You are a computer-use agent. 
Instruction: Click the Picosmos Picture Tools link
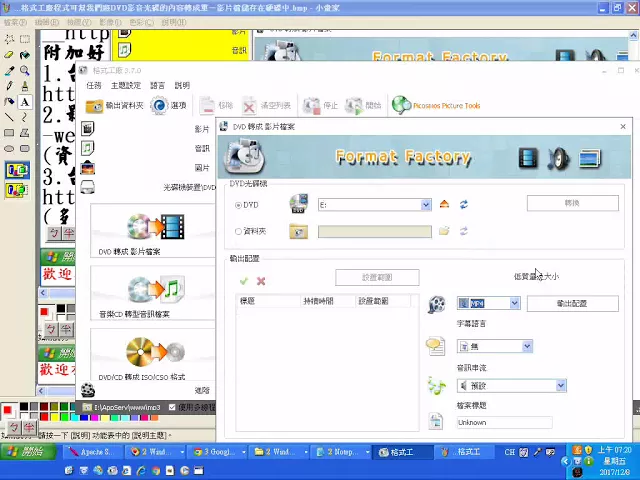[x=436, y=106]
